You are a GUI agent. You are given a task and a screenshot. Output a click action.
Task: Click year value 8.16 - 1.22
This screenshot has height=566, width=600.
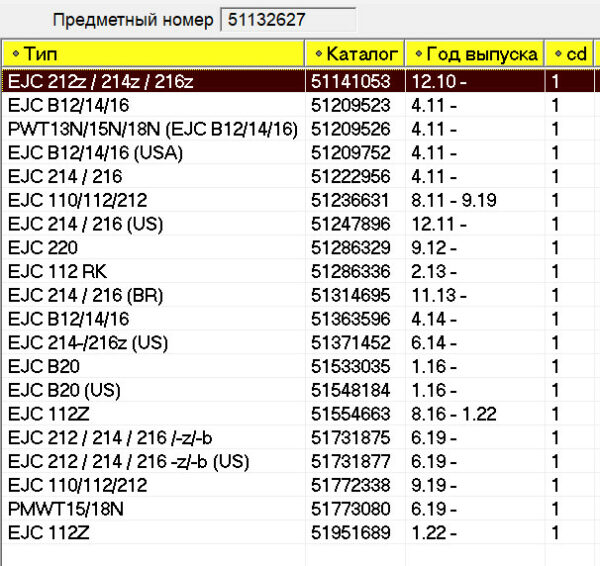click(x=454, y=414)
